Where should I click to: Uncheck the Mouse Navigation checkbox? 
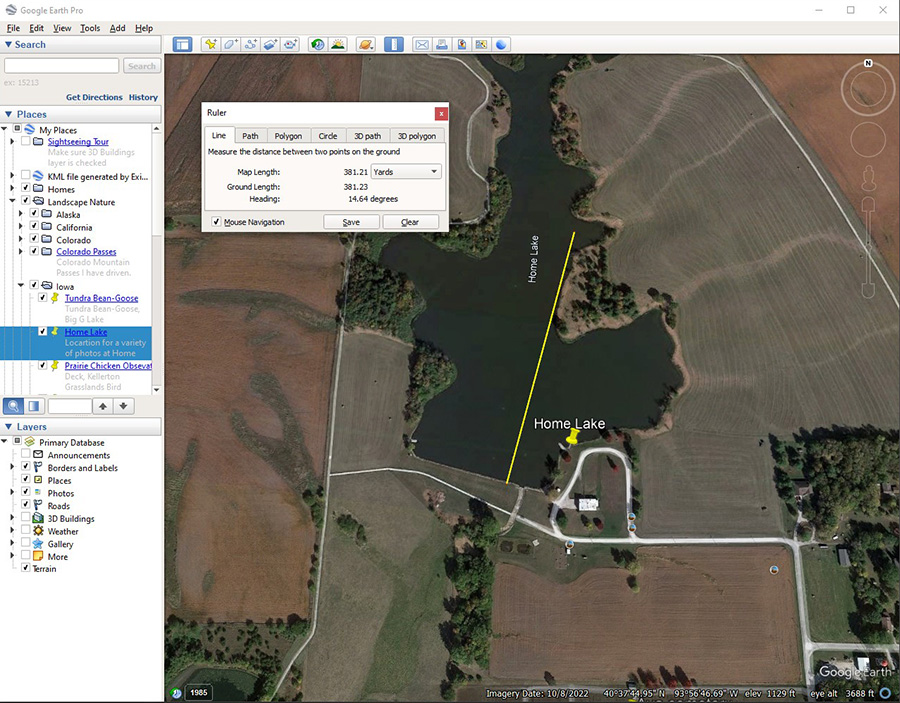pyautogui.click(x=216, y=222)
